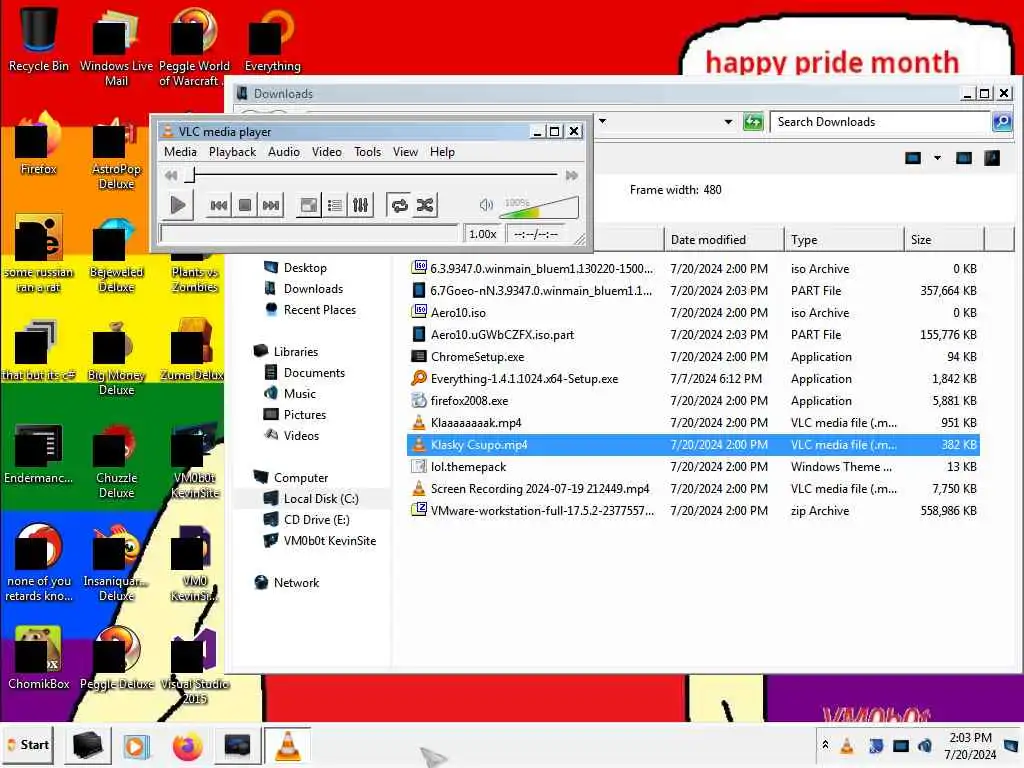Select ChromeSetup.exe file
Image resolution: width=1024 pixels, height=768 pixels.
click(x=694, y=357)
